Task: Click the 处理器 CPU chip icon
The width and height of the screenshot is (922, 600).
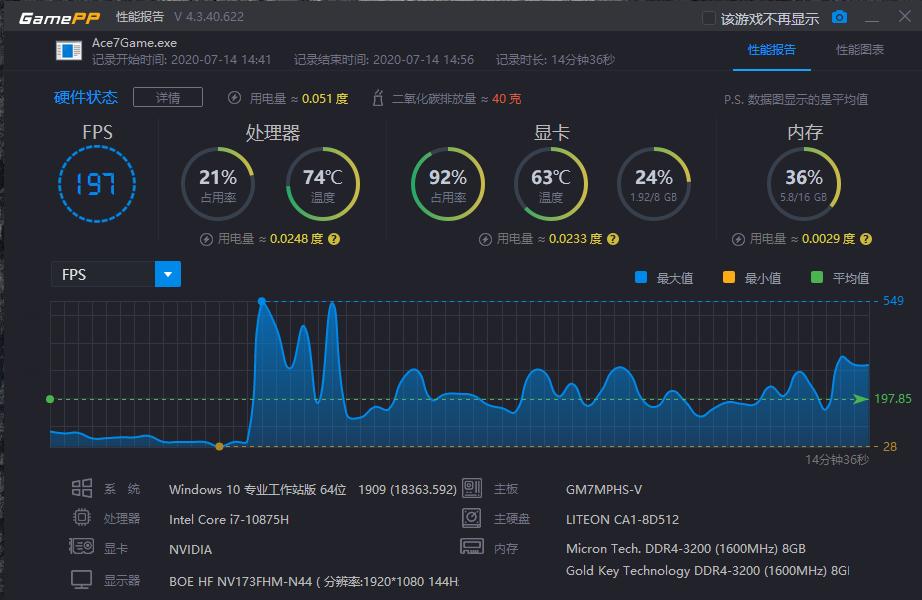Action: 84,518
